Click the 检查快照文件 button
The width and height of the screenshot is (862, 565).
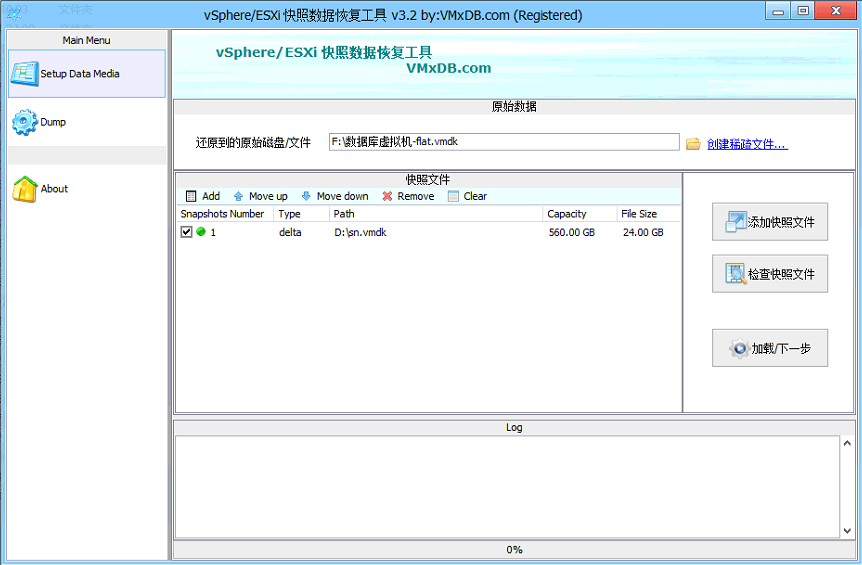tap(770, 273)
